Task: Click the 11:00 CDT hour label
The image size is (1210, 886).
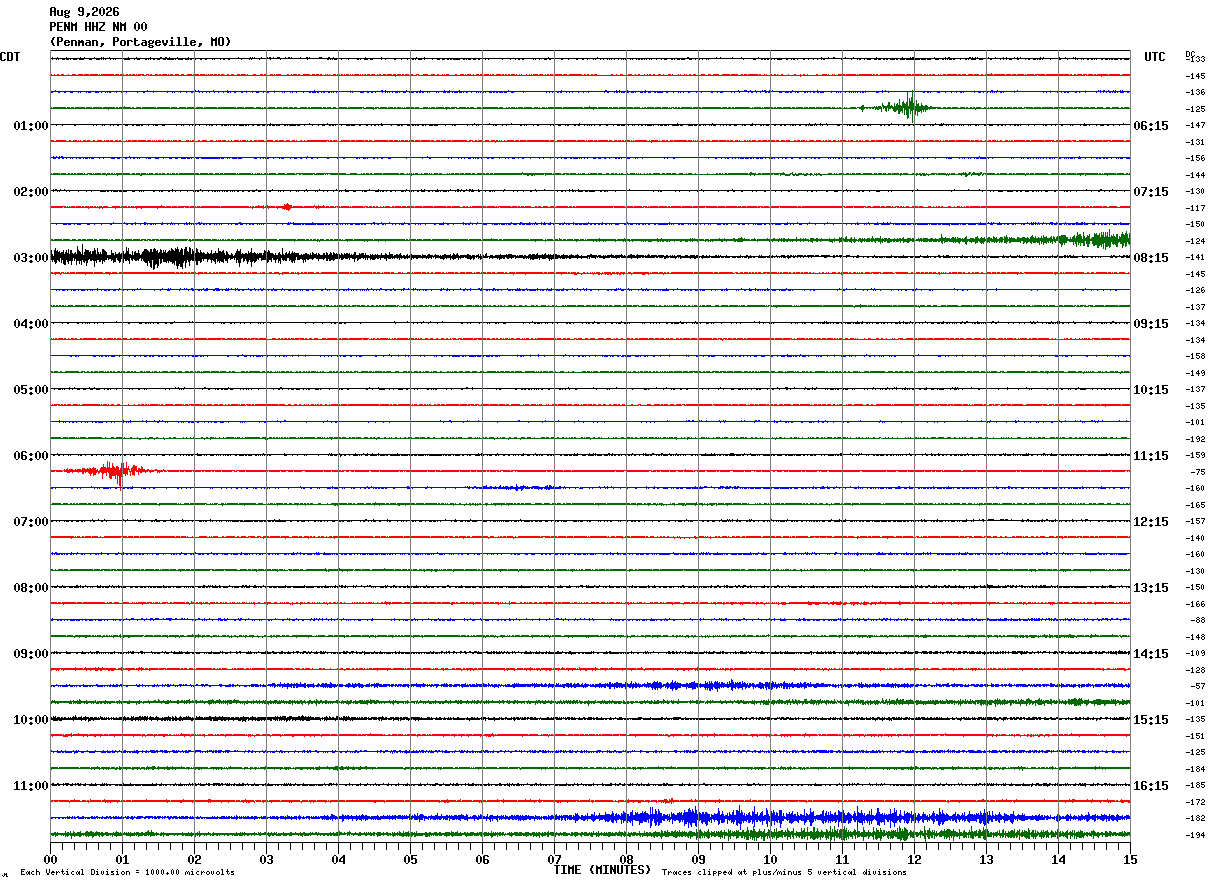Action: (30, 786)
